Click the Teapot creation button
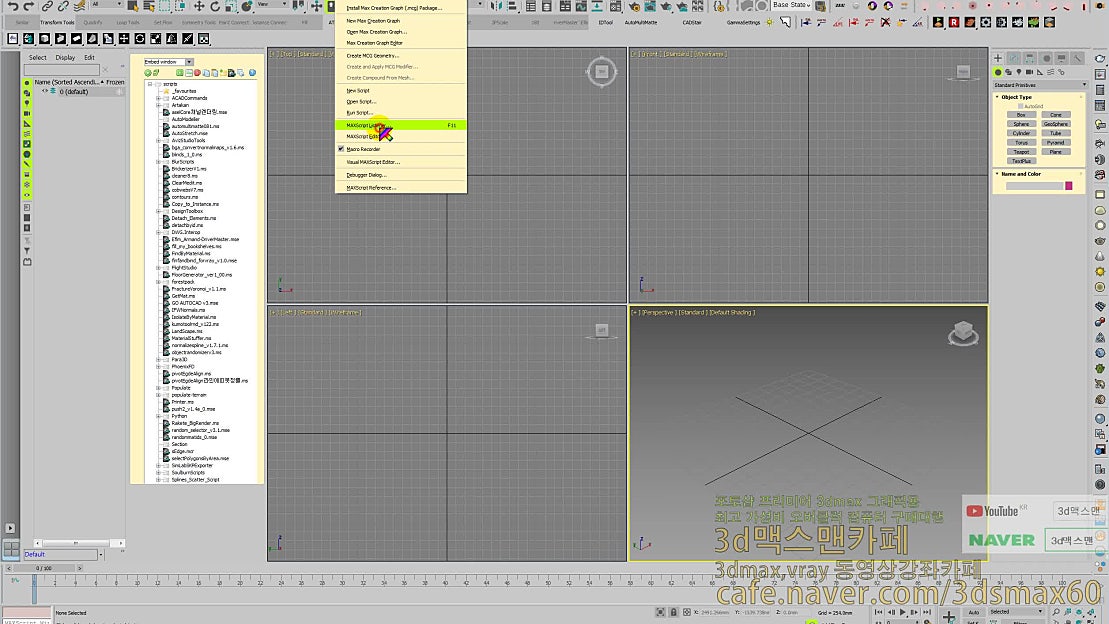Image resolution: width=1109 pixels, height=624 pixels. (1021, 151)
